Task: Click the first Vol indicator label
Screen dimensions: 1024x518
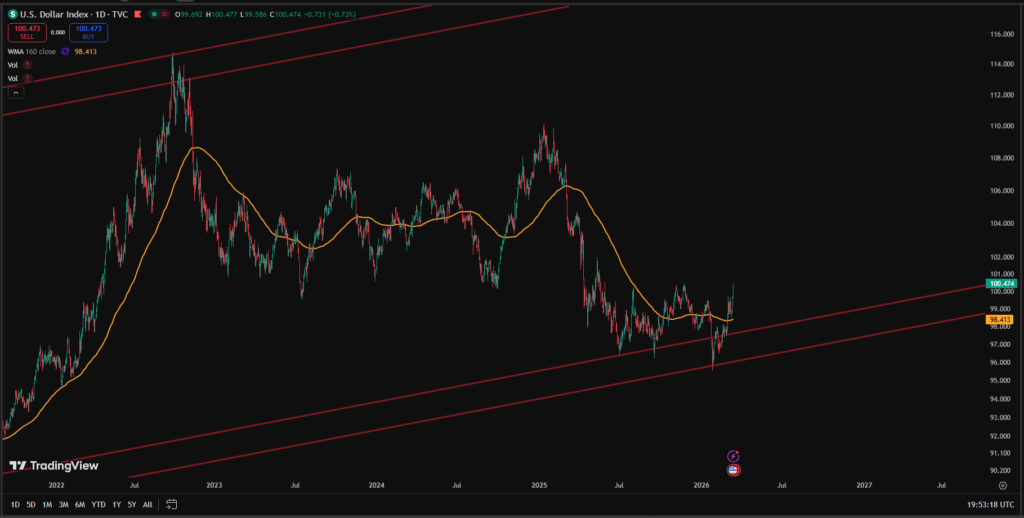Action: (x=12, y=65)
